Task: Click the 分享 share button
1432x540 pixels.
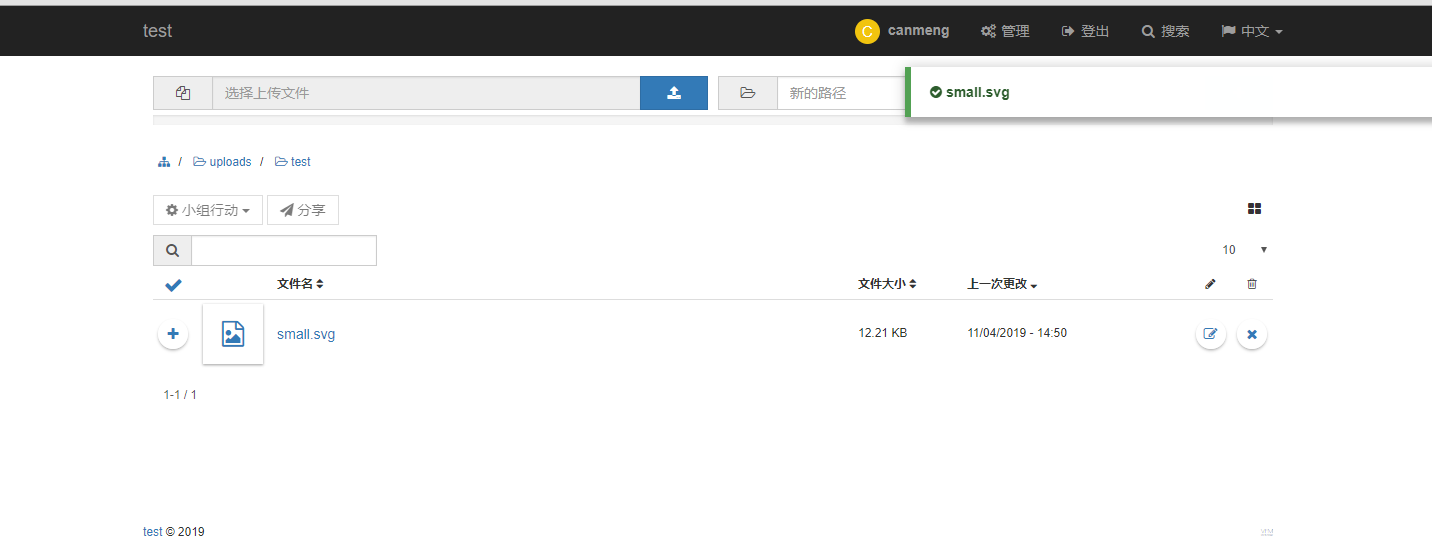Action: 303,210
